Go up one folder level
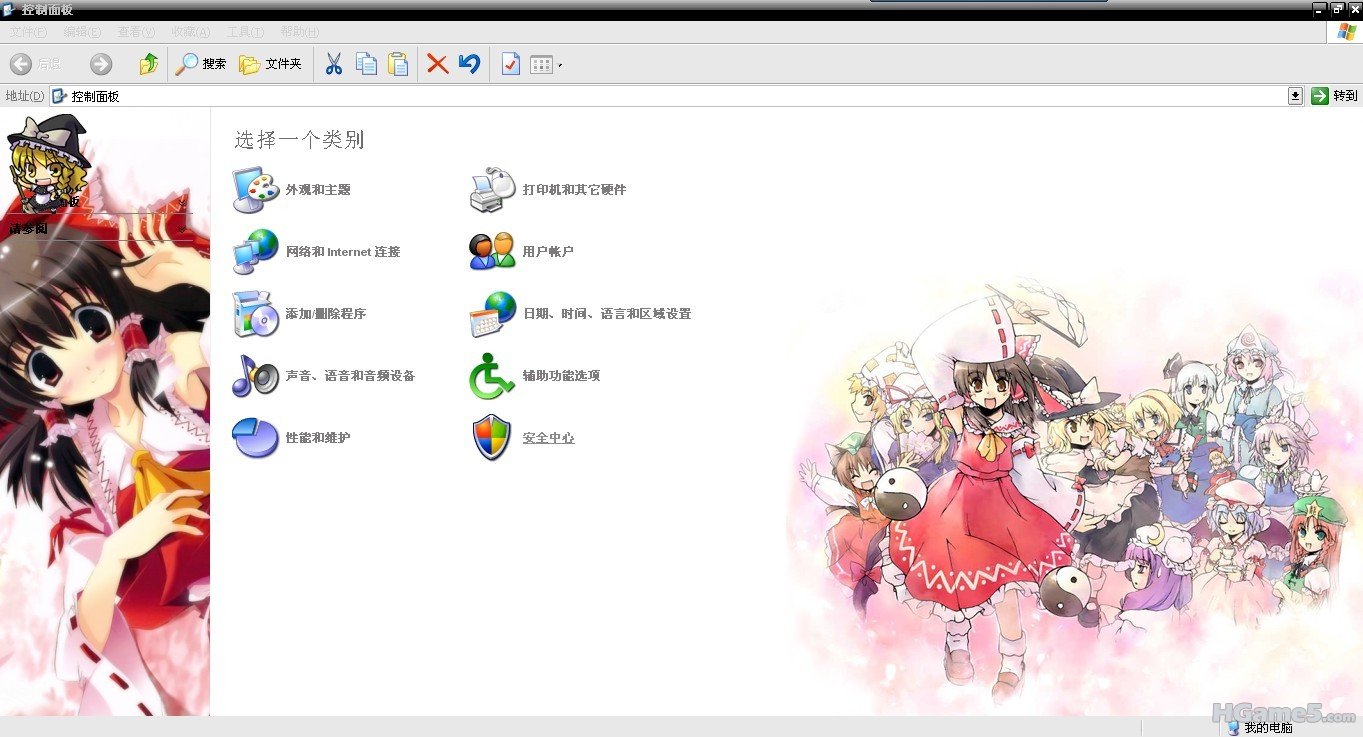This screenshot has height=737, width=1363. [149, 64]
